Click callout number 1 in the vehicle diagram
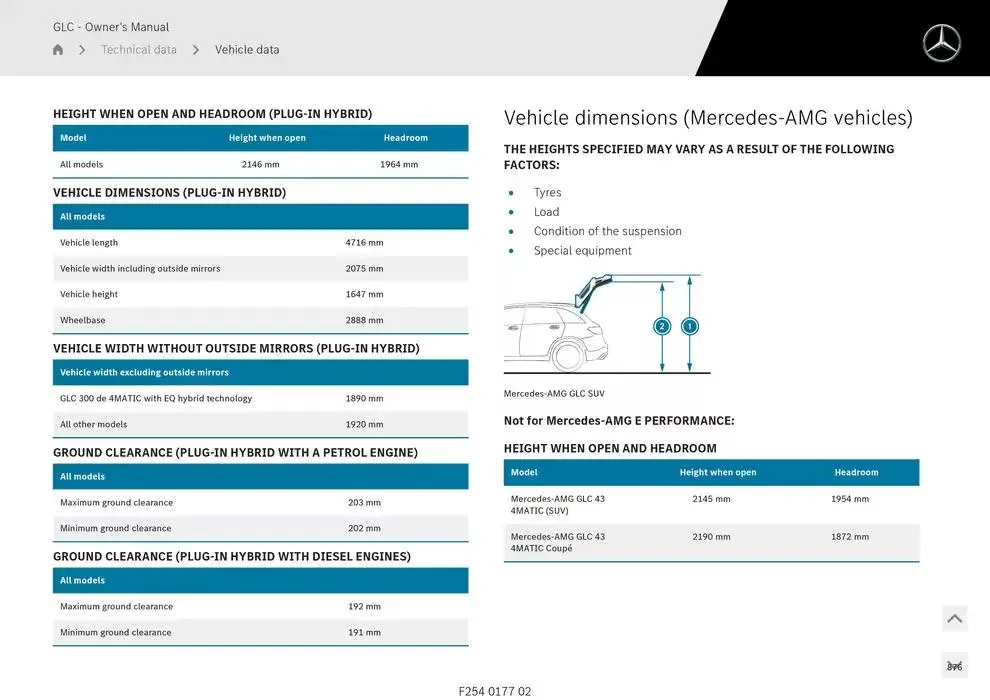Screen dimensions: 990x700 coord(689,326)
